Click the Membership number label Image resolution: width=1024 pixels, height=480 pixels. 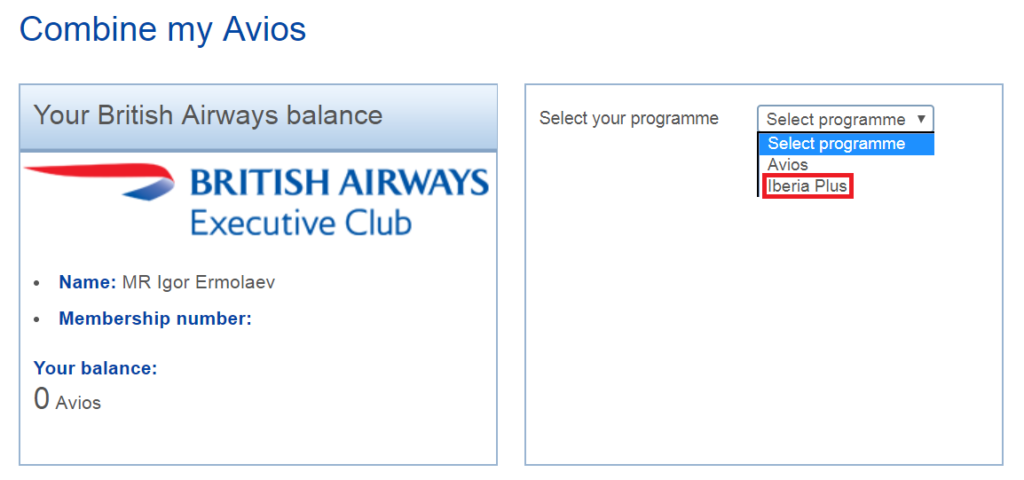[x=155, y=319]
